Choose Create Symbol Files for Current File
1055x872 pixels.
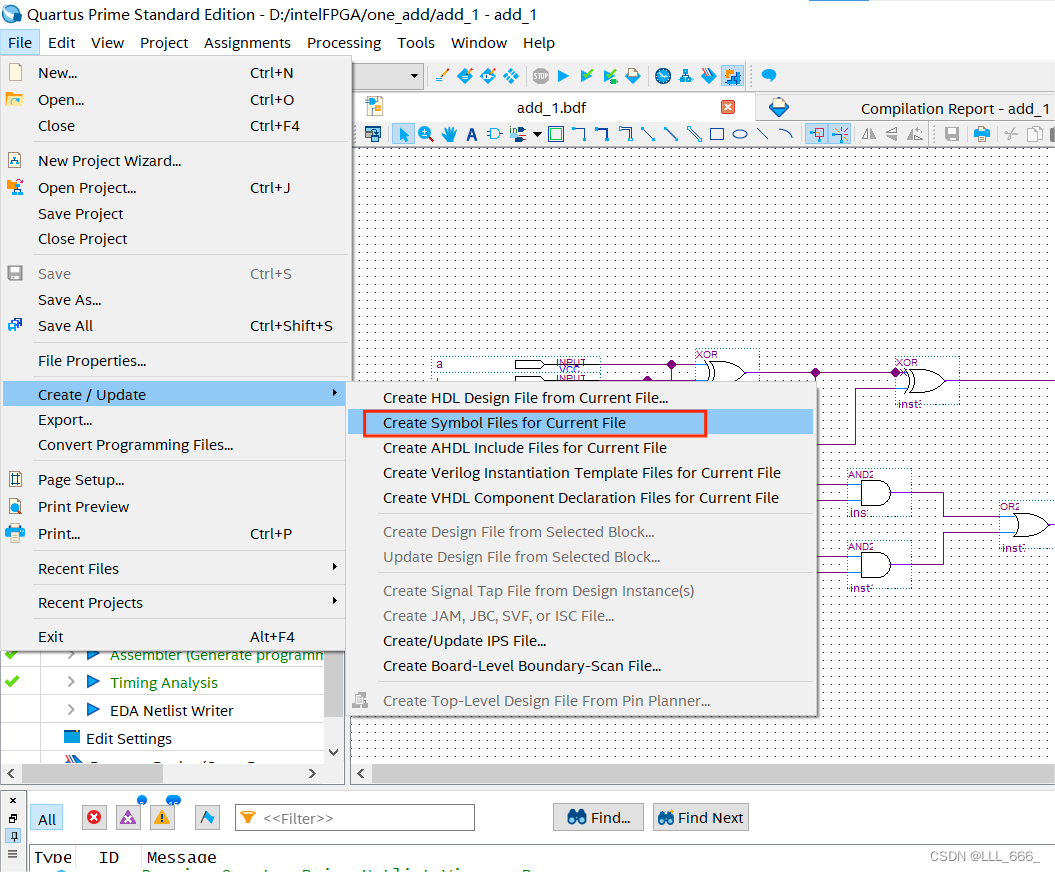[580, 423]
